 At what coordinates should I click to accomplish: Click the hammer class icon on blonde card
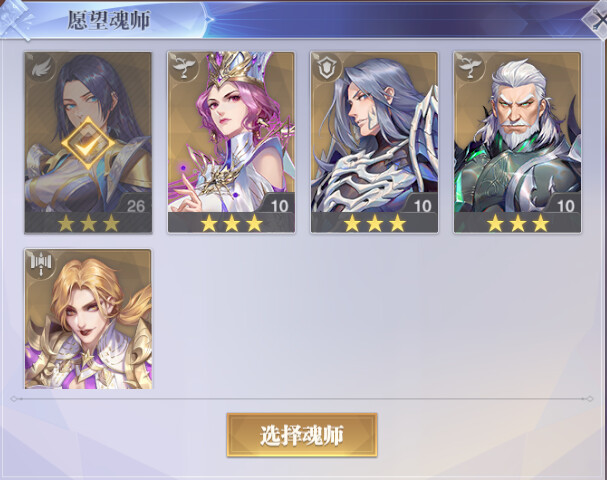click(40, 264)
